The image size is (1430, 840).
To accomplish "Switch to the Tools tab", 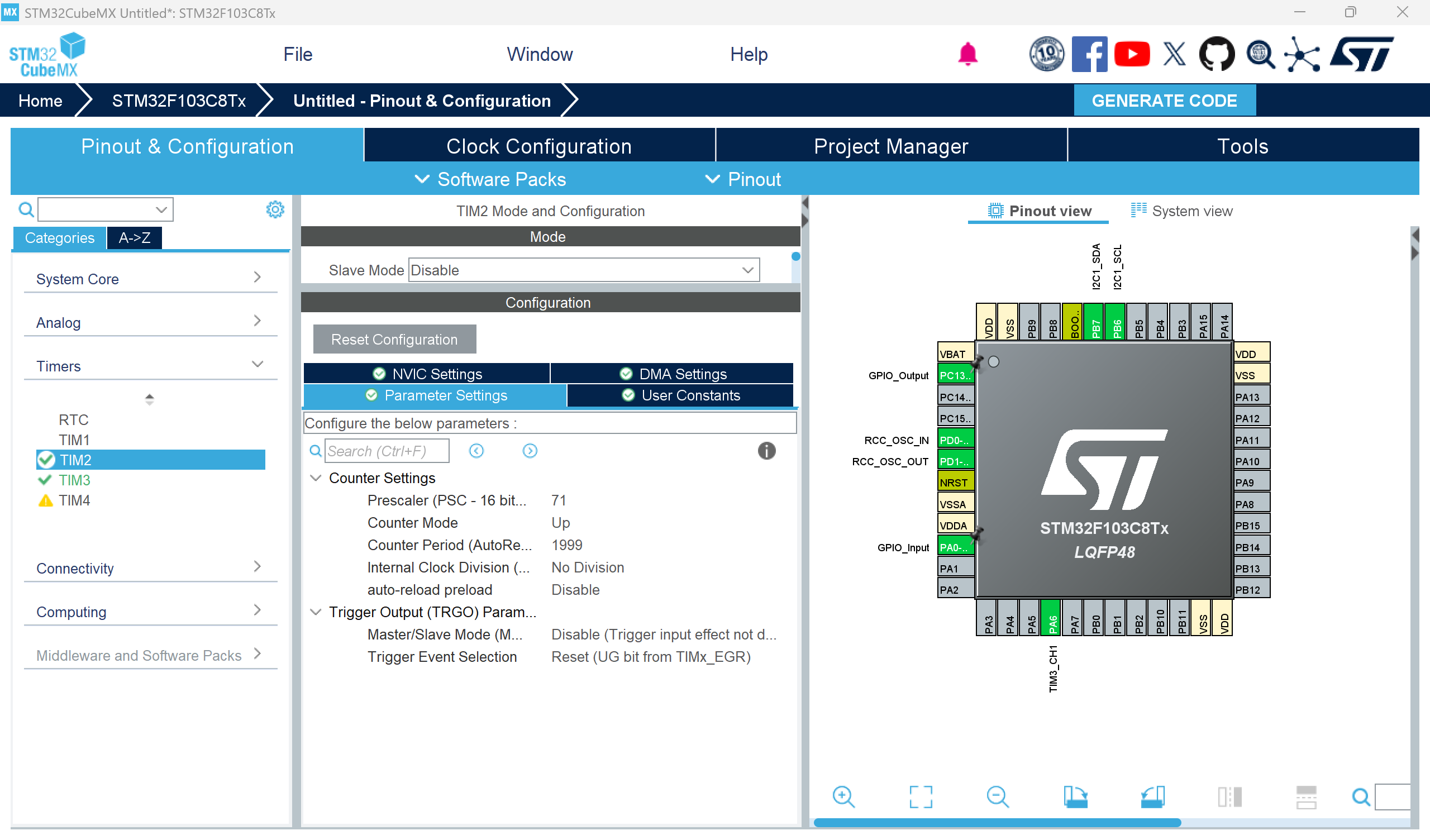I will 1243,146.
